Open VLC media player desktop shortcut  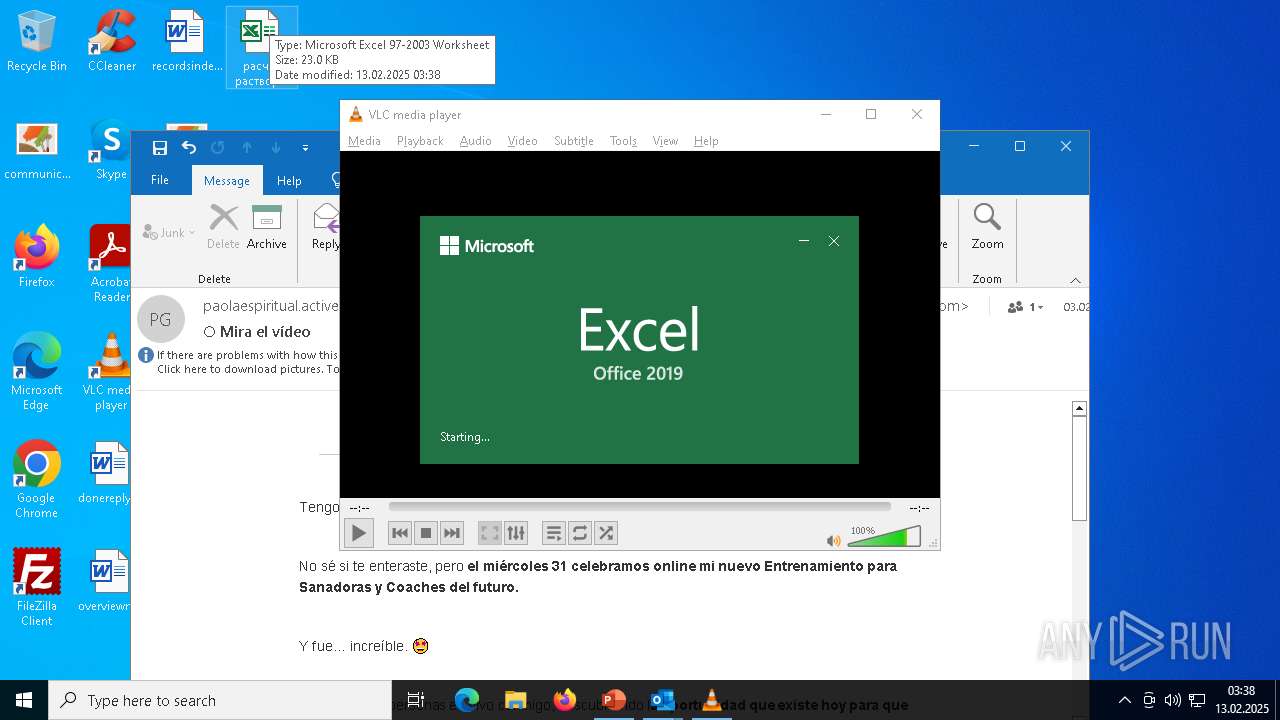click(107, 371)
